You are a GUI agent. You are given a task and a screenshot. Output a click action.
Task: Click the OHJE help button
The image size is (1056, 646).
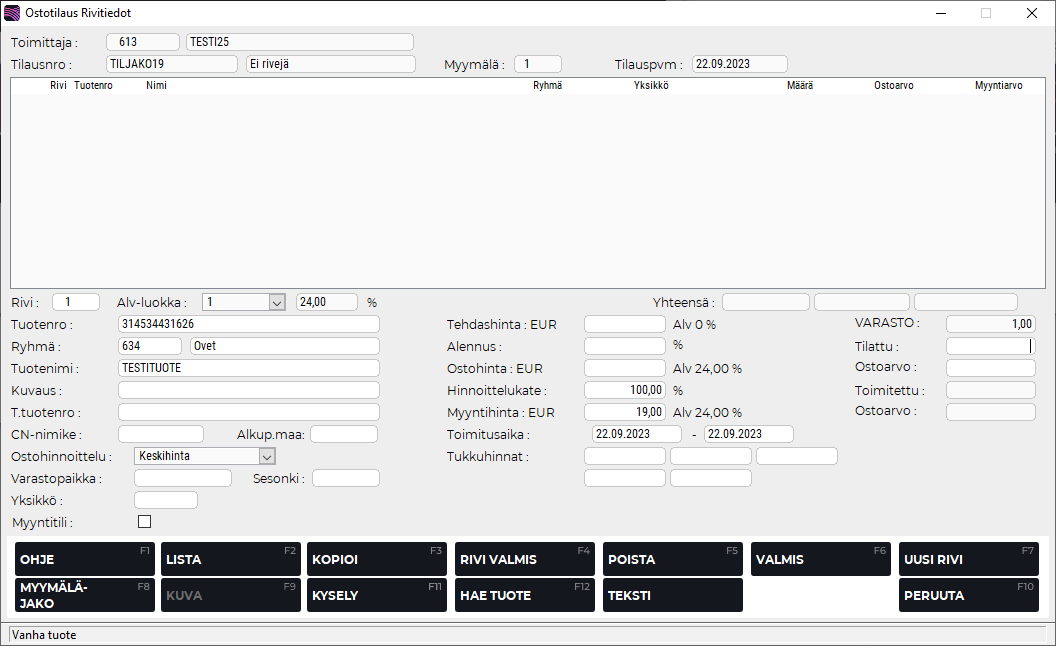(85, 559)
